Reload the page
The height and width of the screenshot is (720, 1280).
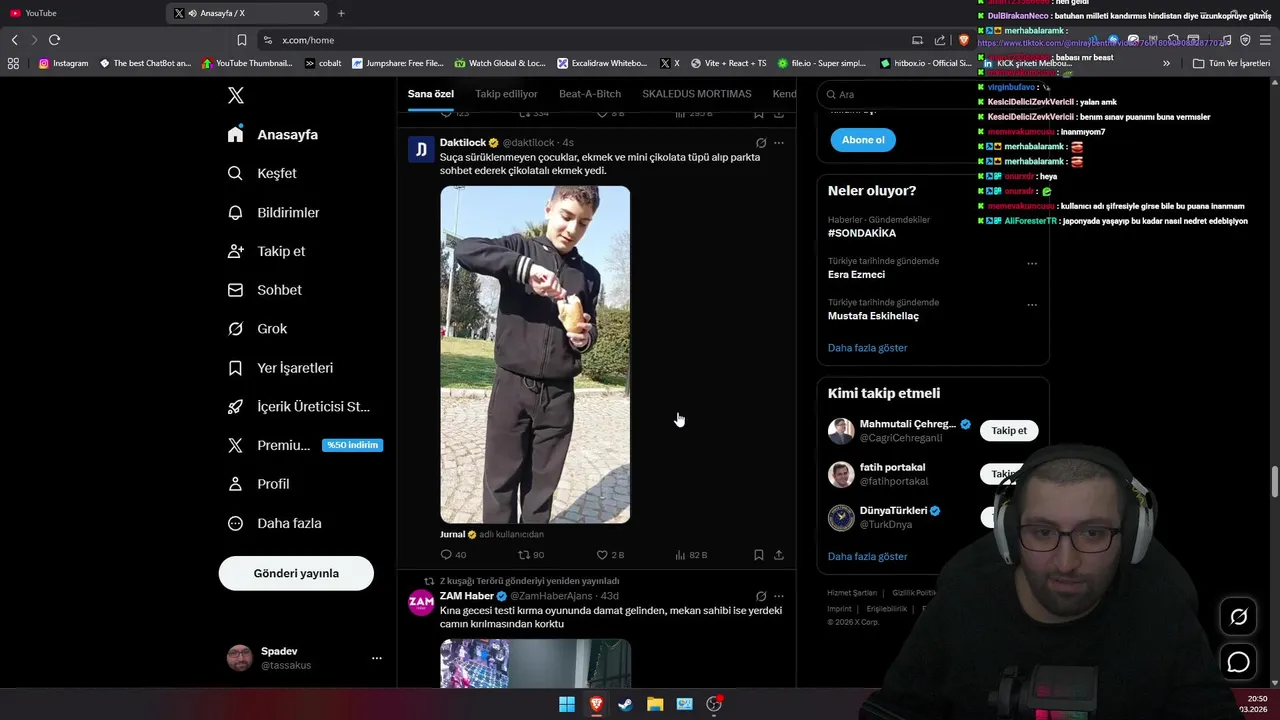(x=54, y=40)
